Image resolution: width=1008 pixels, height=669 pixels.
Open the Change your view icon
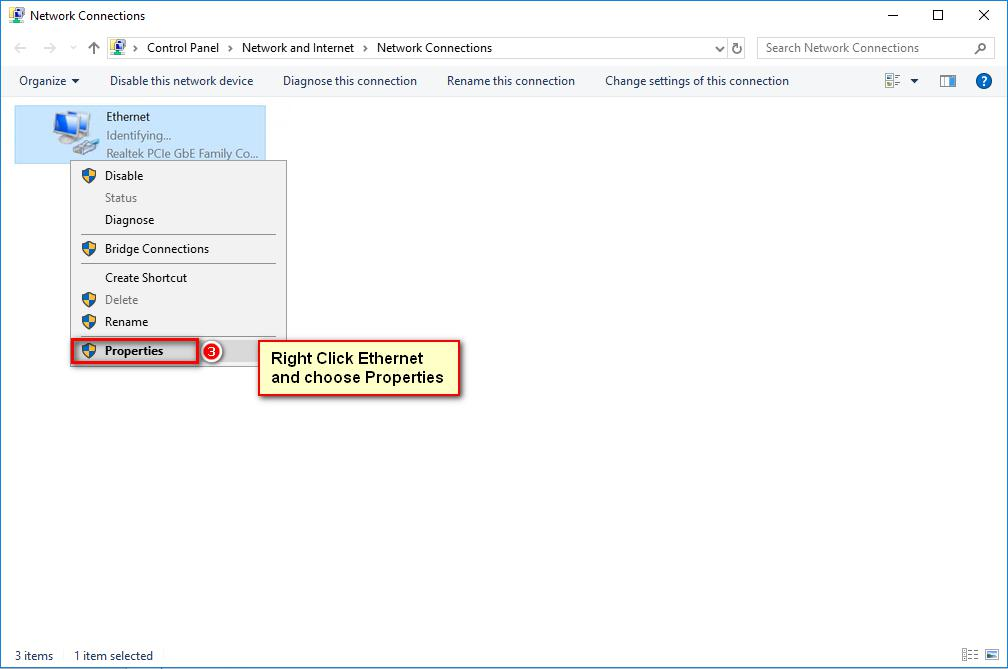click(x=892, y=81)
